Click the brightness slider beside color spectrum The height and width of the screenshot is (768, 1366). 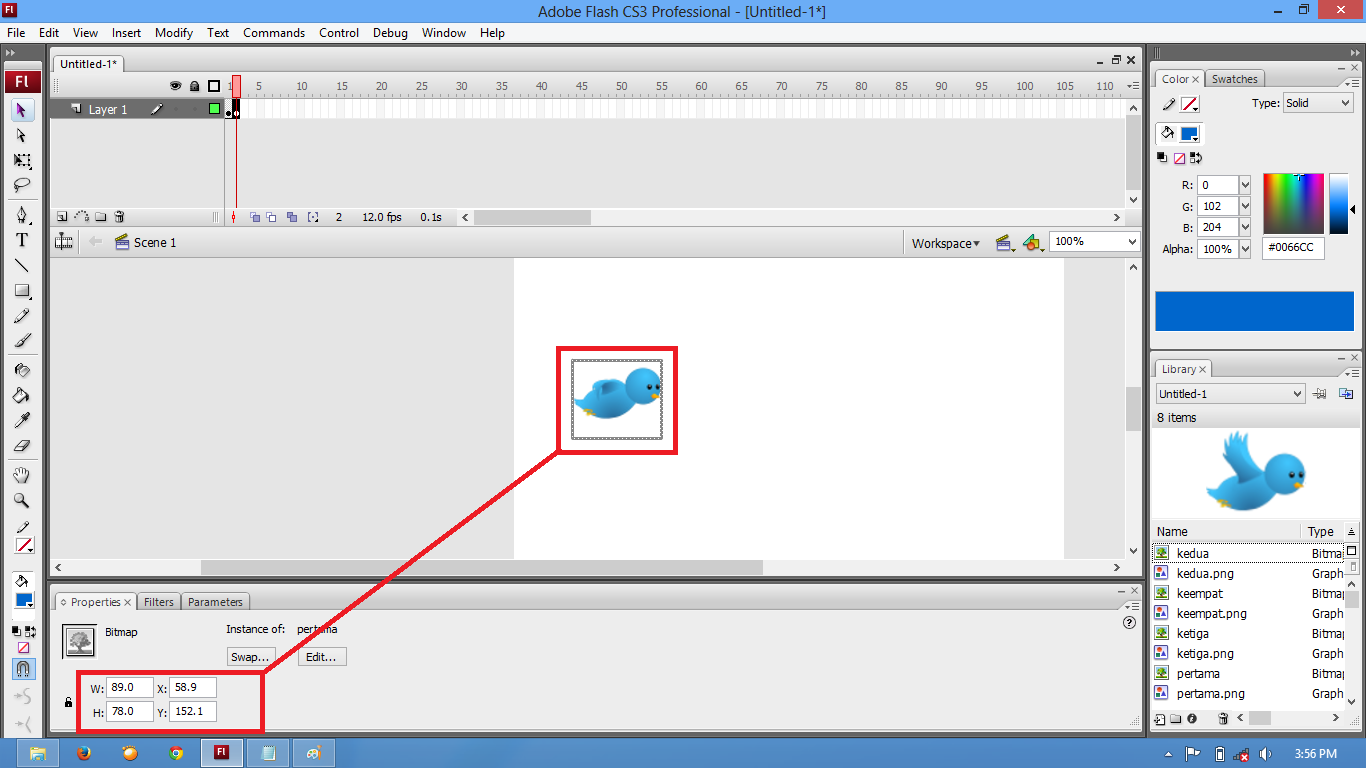[x=1339, y=204]
